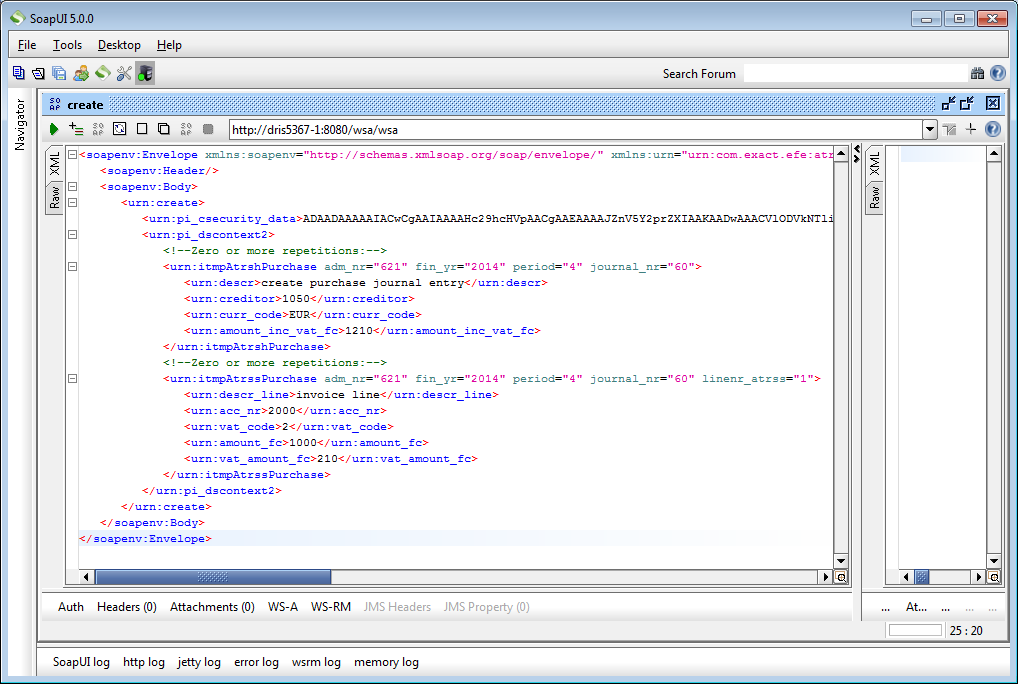
Task: Click the binoculars forum search icon
Action: [977, 73]
